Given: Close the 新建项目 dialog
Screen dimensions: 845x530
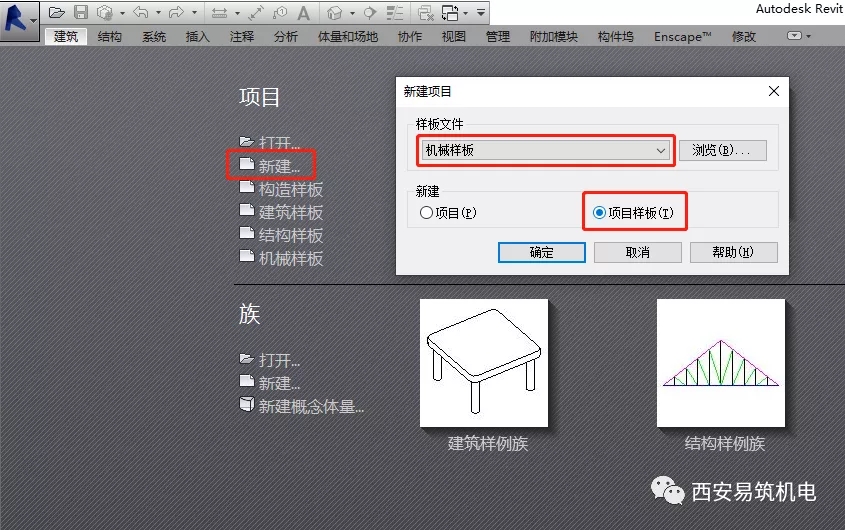Looking at the screenshot, I should 774,91.
